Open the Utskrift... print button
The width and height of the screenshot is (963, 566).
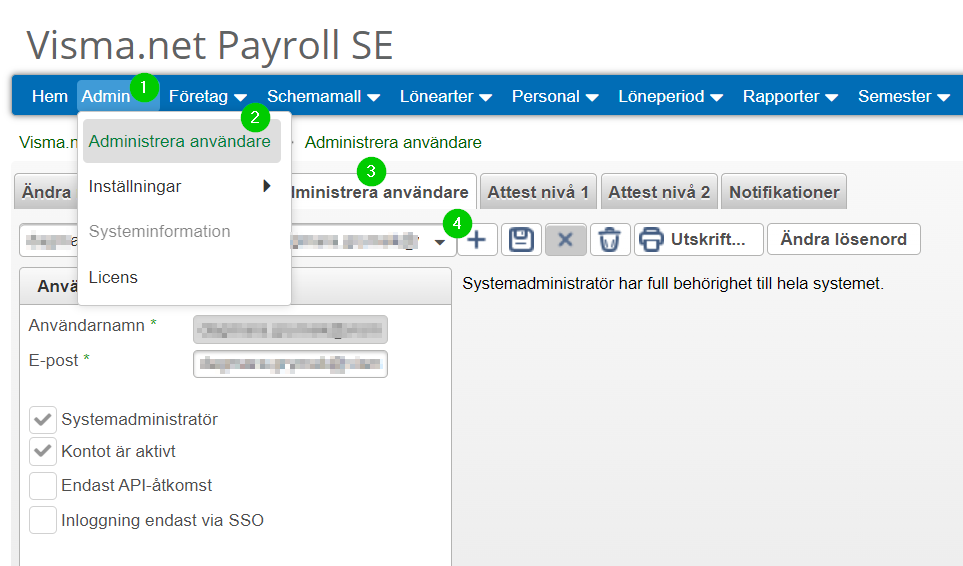pos(699,239)
